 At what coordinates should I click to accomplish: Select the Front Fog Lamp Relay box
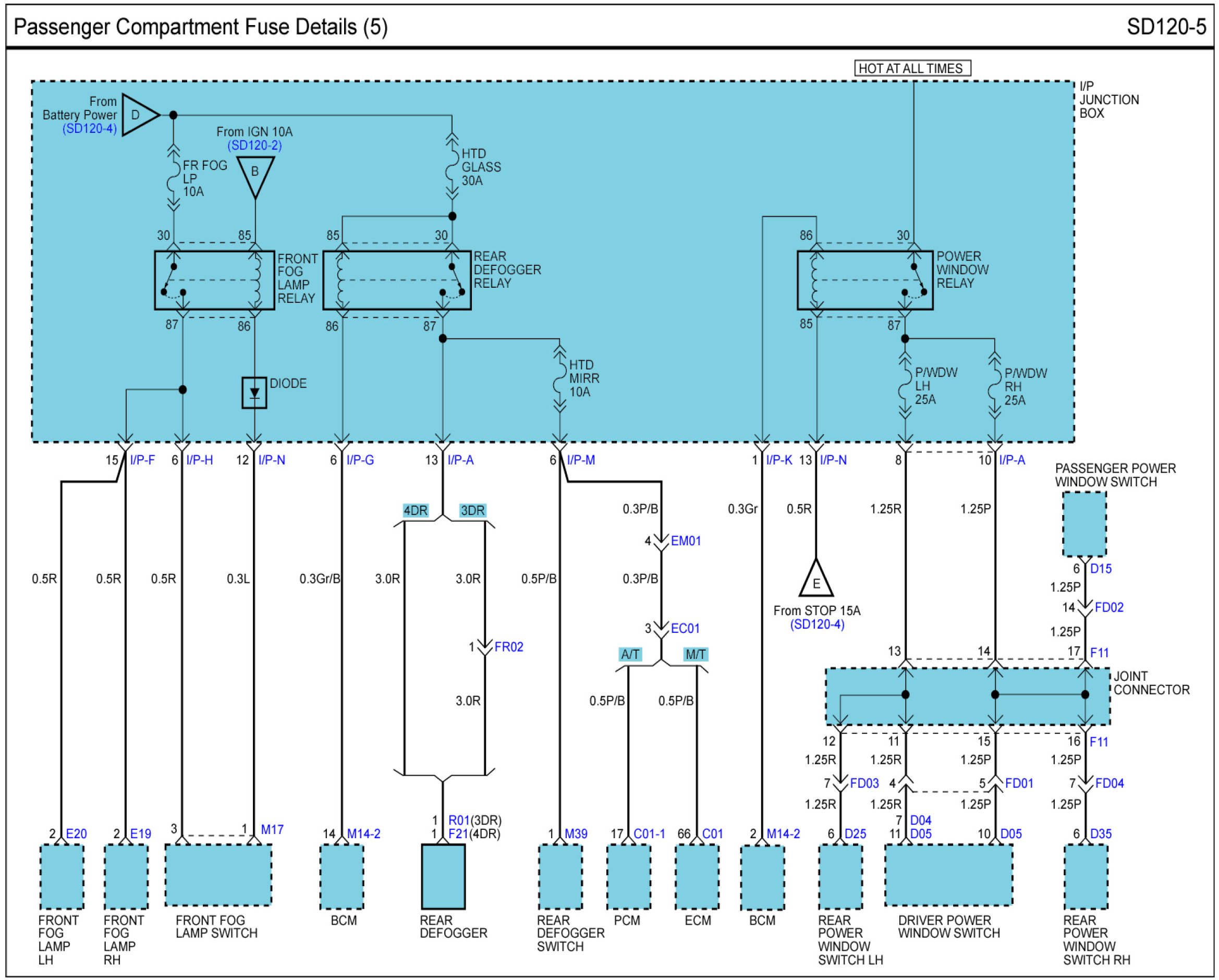tap(215, 280)
